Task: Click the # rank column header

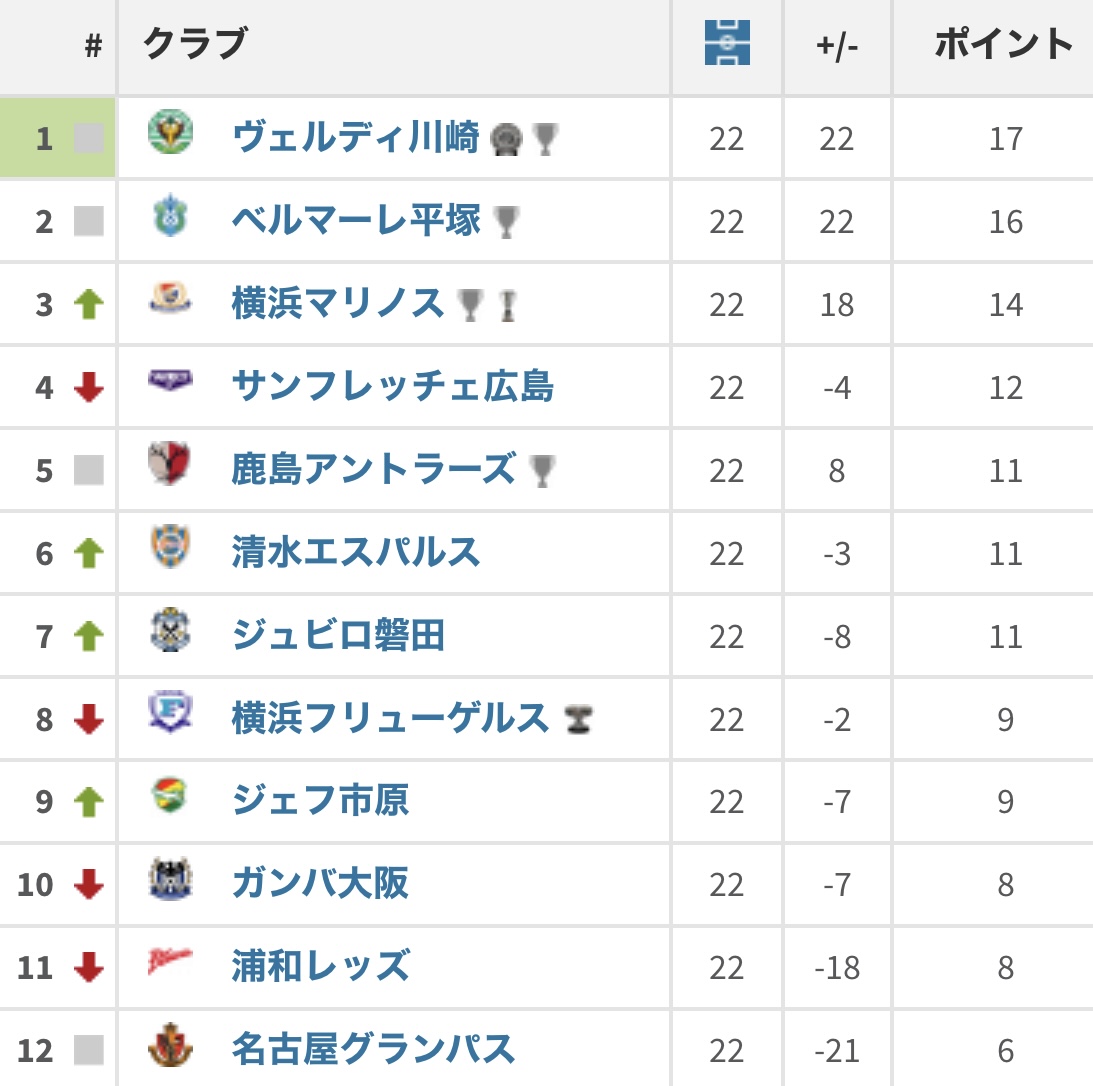Action: [93, 46]
